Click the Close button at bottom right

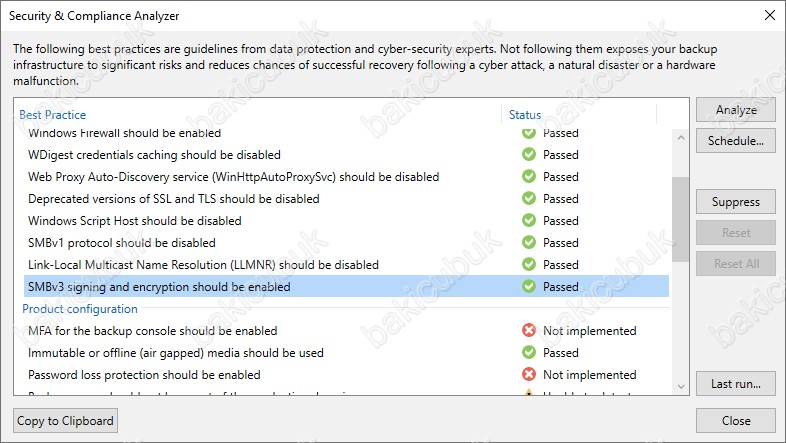[735, 421]
